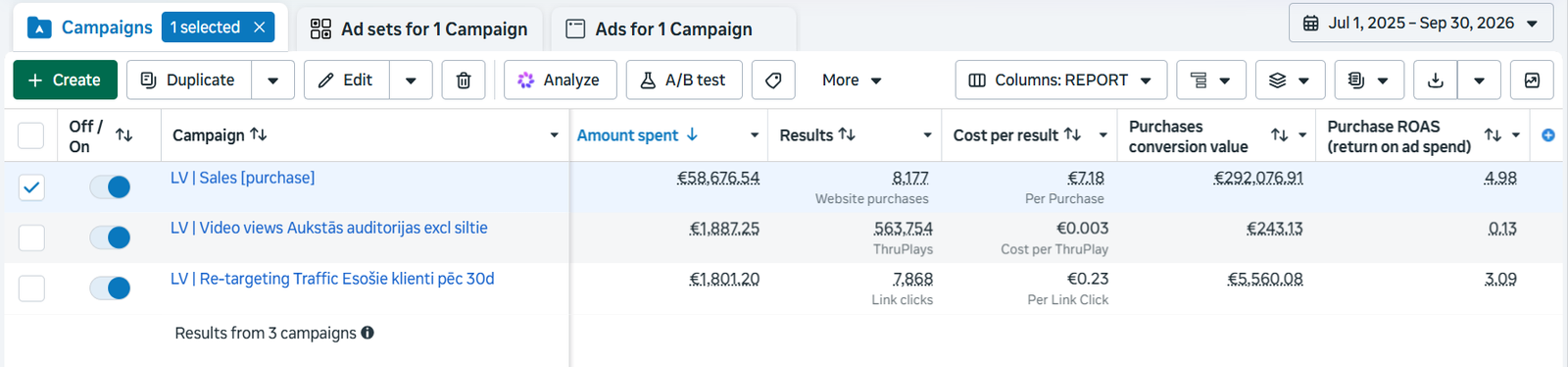The image size is (1568, 367).
Task: Open Purchases conversion value column caret
Action: click(1302, 135)
